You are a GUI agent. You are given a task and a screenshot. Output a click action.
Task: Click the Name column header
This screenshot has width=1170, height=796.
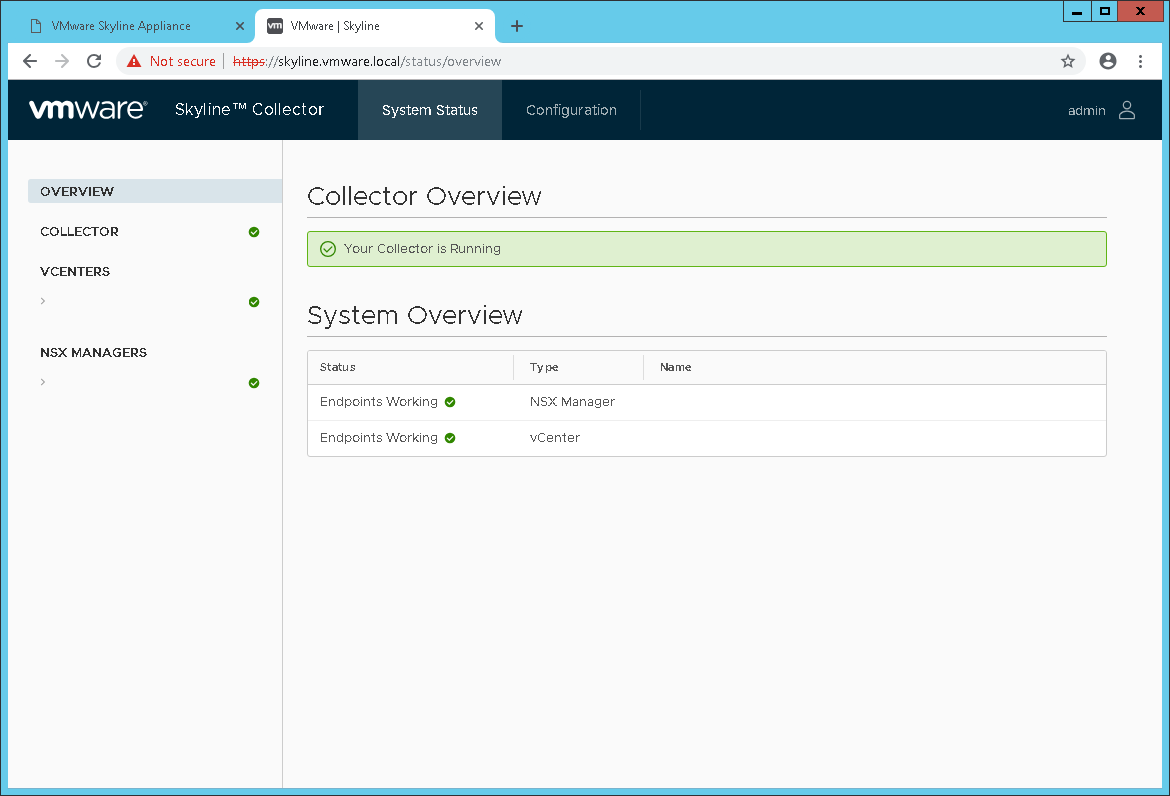coord(675,367)
